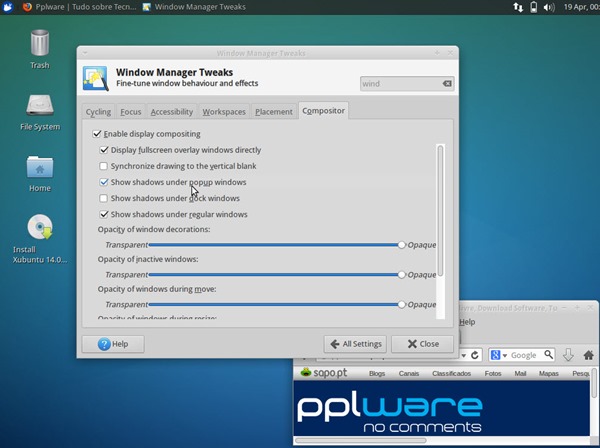Open Google search engine dropdown in Firefox

tap(505, 355)
